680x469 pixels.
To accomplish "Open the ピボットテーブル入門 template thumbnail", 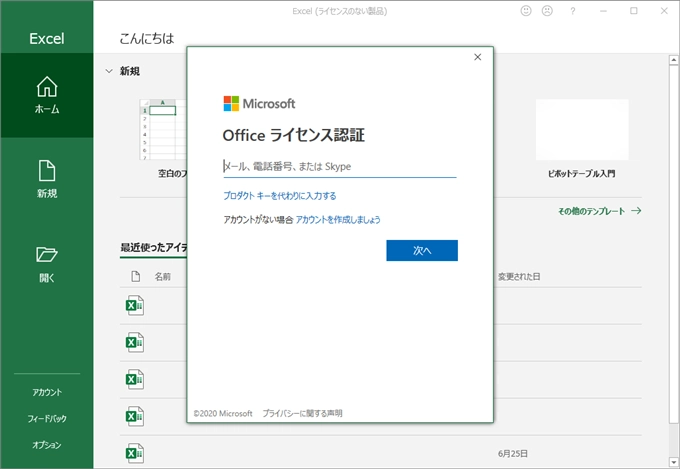I will (x=582, y=130).
